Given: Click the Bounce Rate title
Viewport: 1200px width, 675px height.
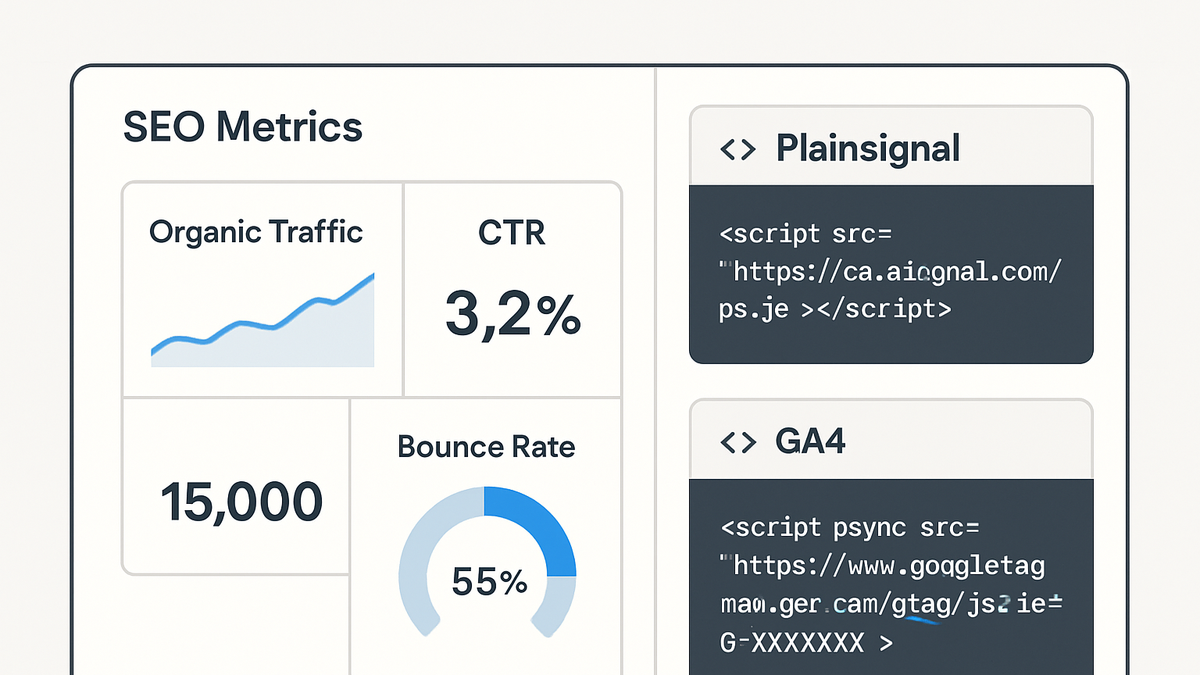Looking at the screenshot, I should (486, 446).
